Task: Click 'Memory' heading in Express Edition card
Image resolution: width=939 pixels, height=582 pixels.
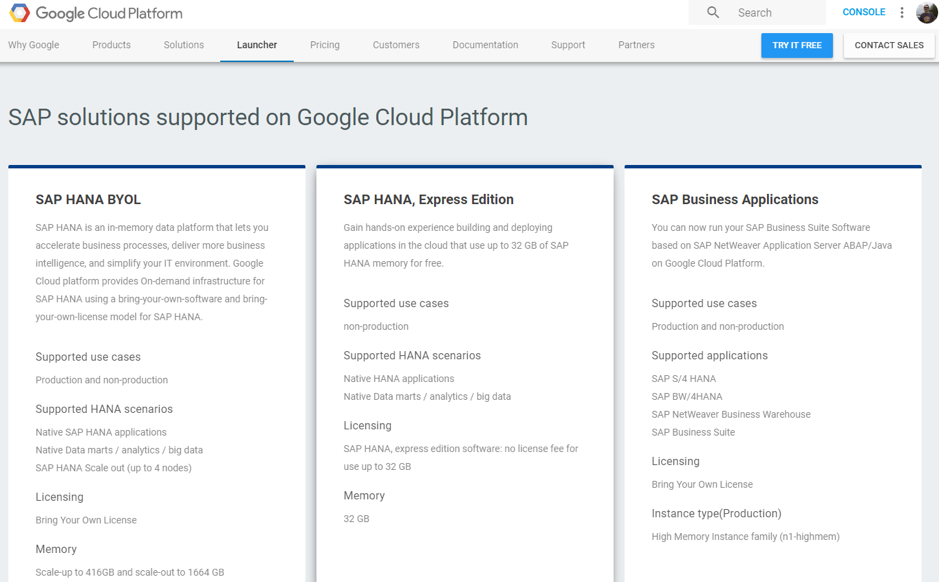Action: [364, 496]
